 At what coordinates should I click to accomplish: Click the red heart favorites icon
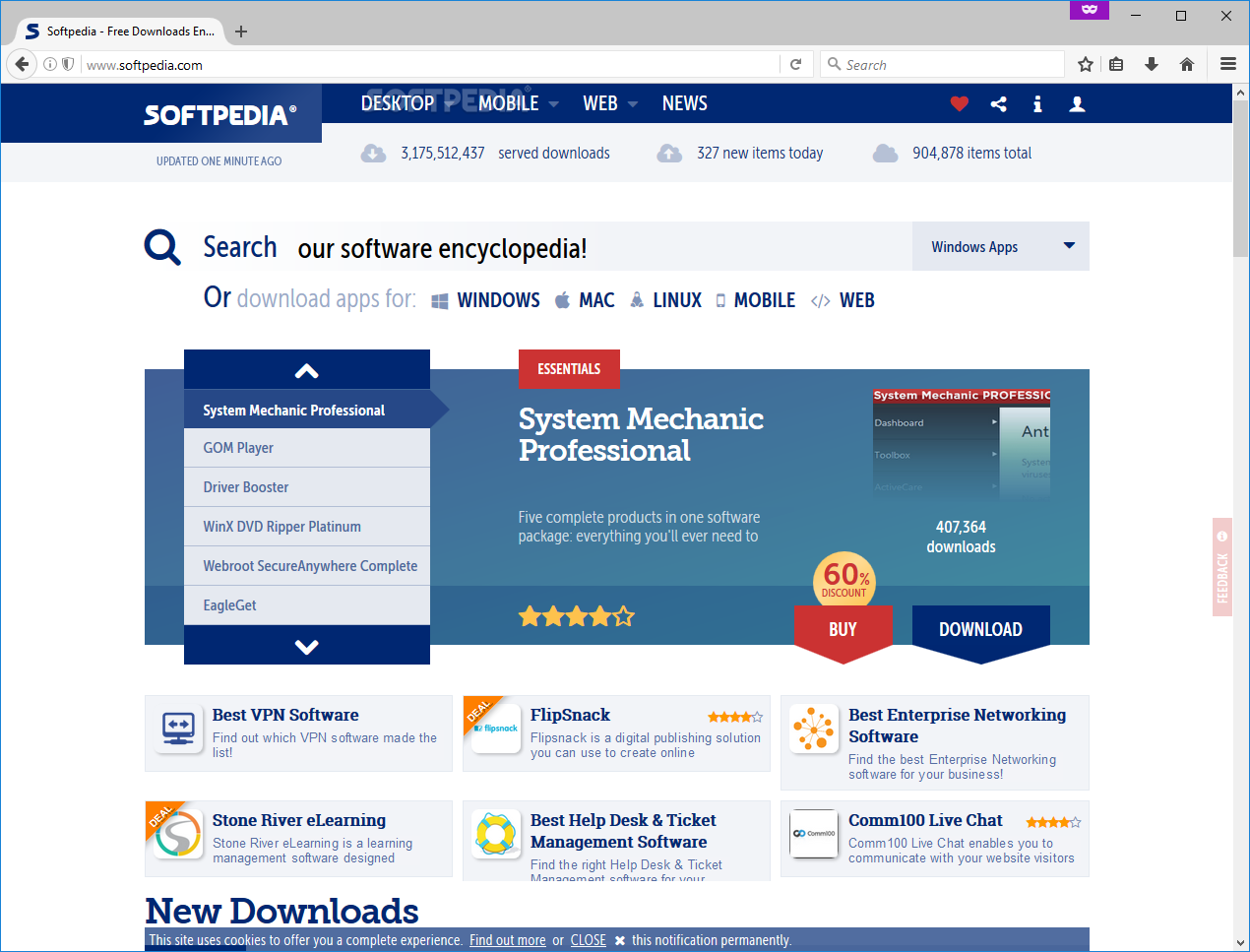[x=960, y=103]
